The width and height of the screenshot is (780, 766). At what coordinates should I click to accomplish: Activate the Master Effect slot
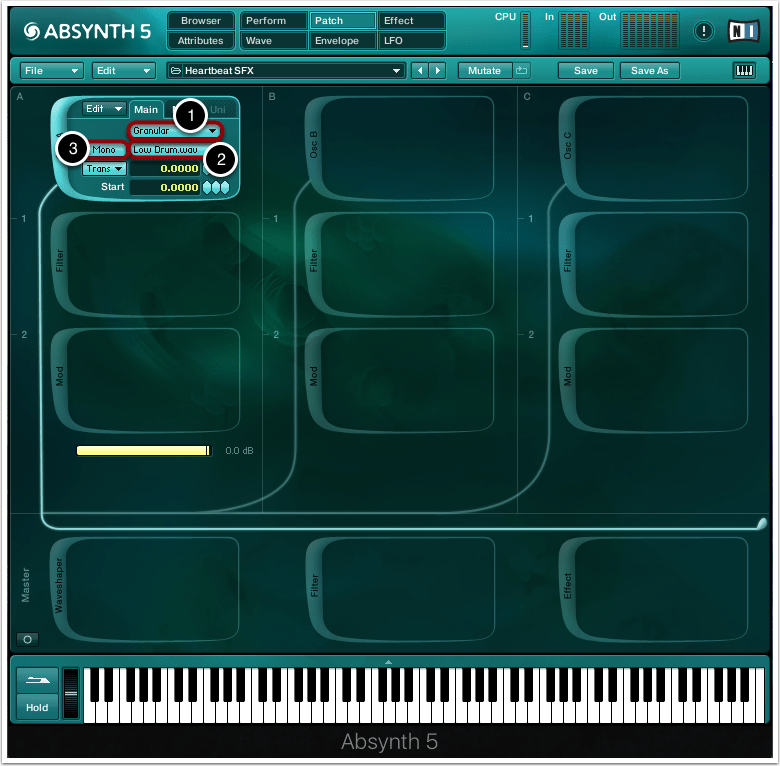[x=653, y=588]
